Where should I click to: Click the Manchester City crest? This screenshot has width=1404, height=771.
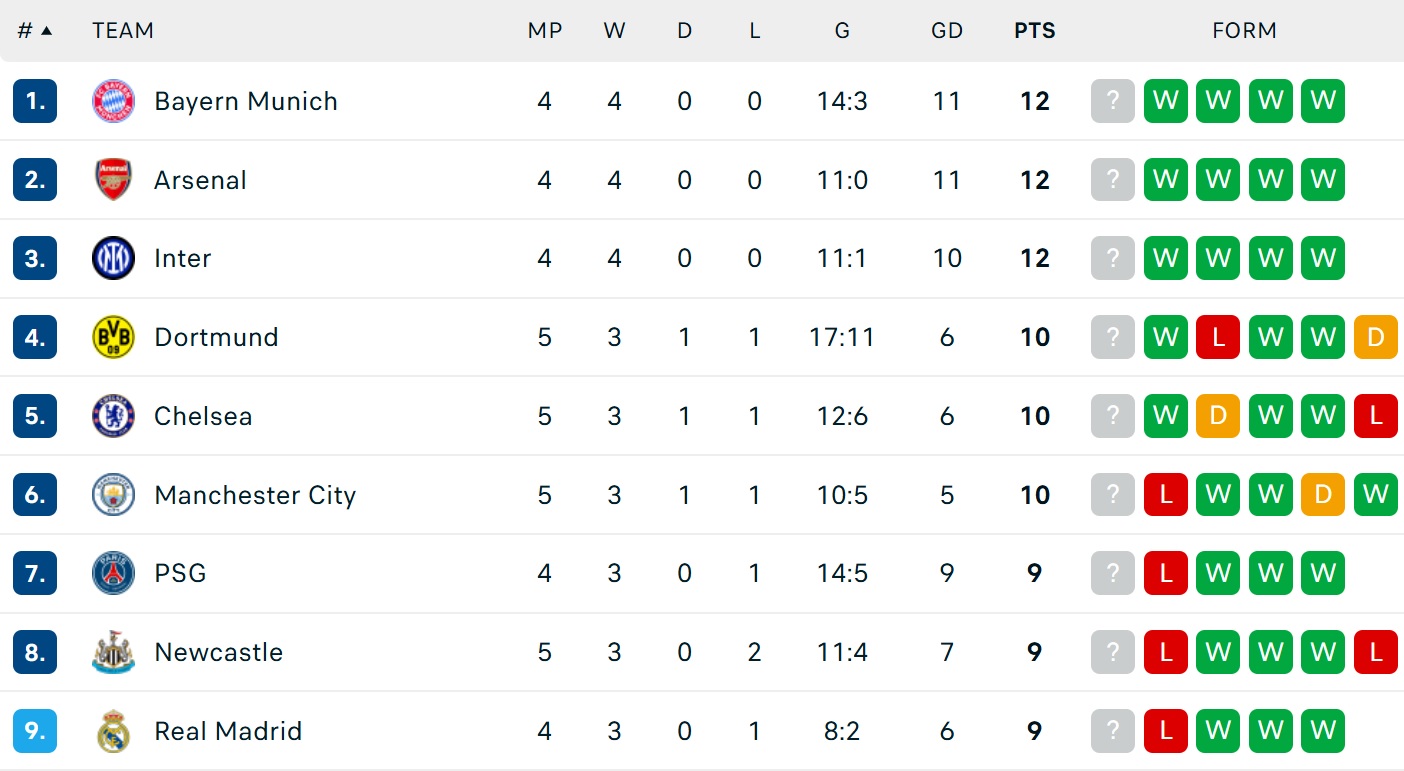[113, 495]
